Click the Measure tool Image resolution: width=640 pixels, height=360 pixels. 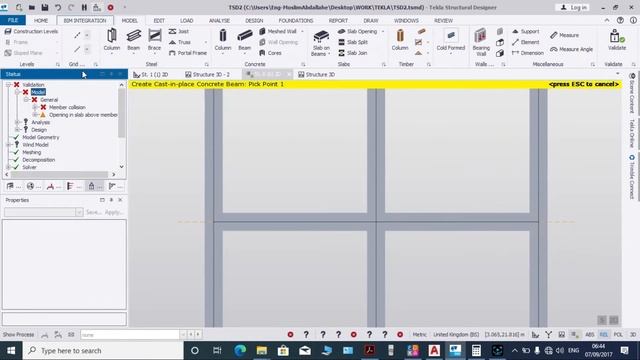click(x=564, y=35)
